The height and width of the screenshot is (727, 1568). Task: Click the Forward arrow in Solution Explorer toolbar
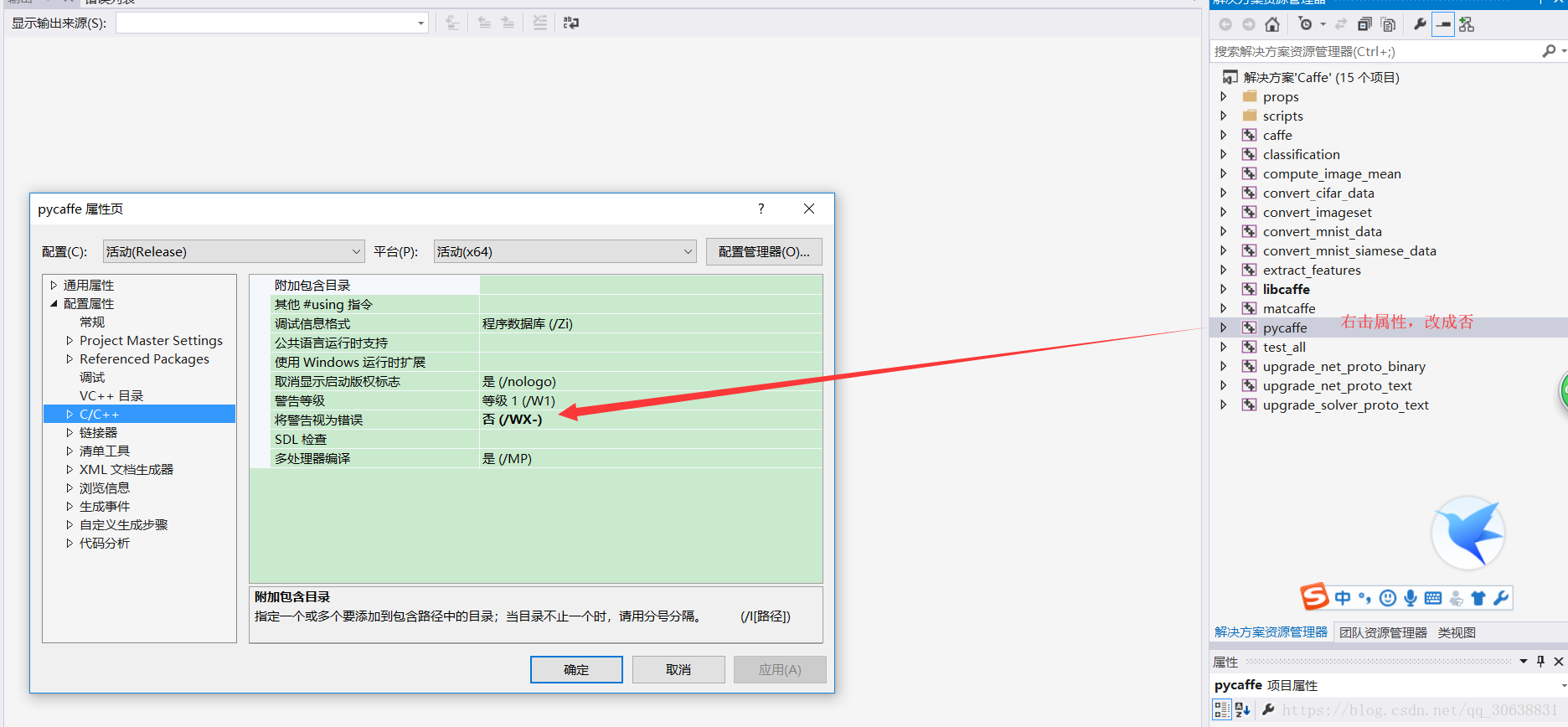1249,24
